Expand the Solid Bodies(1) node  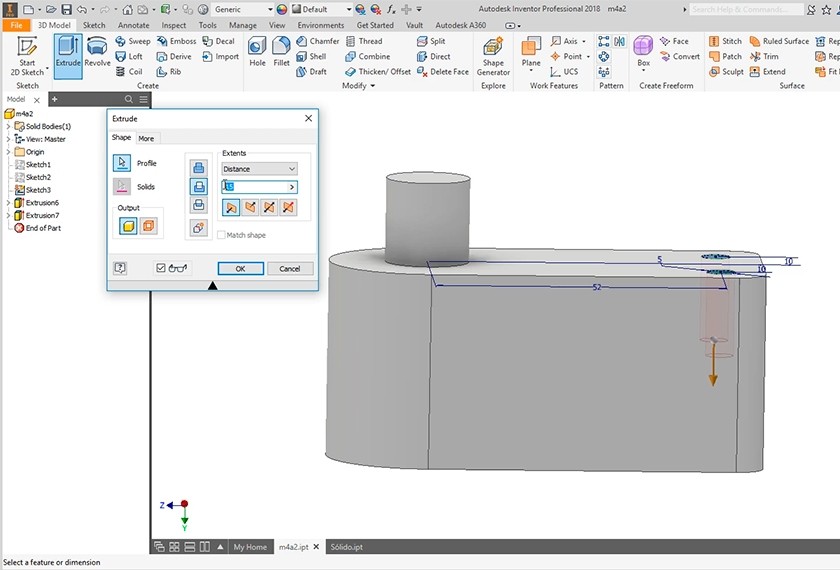8,127
